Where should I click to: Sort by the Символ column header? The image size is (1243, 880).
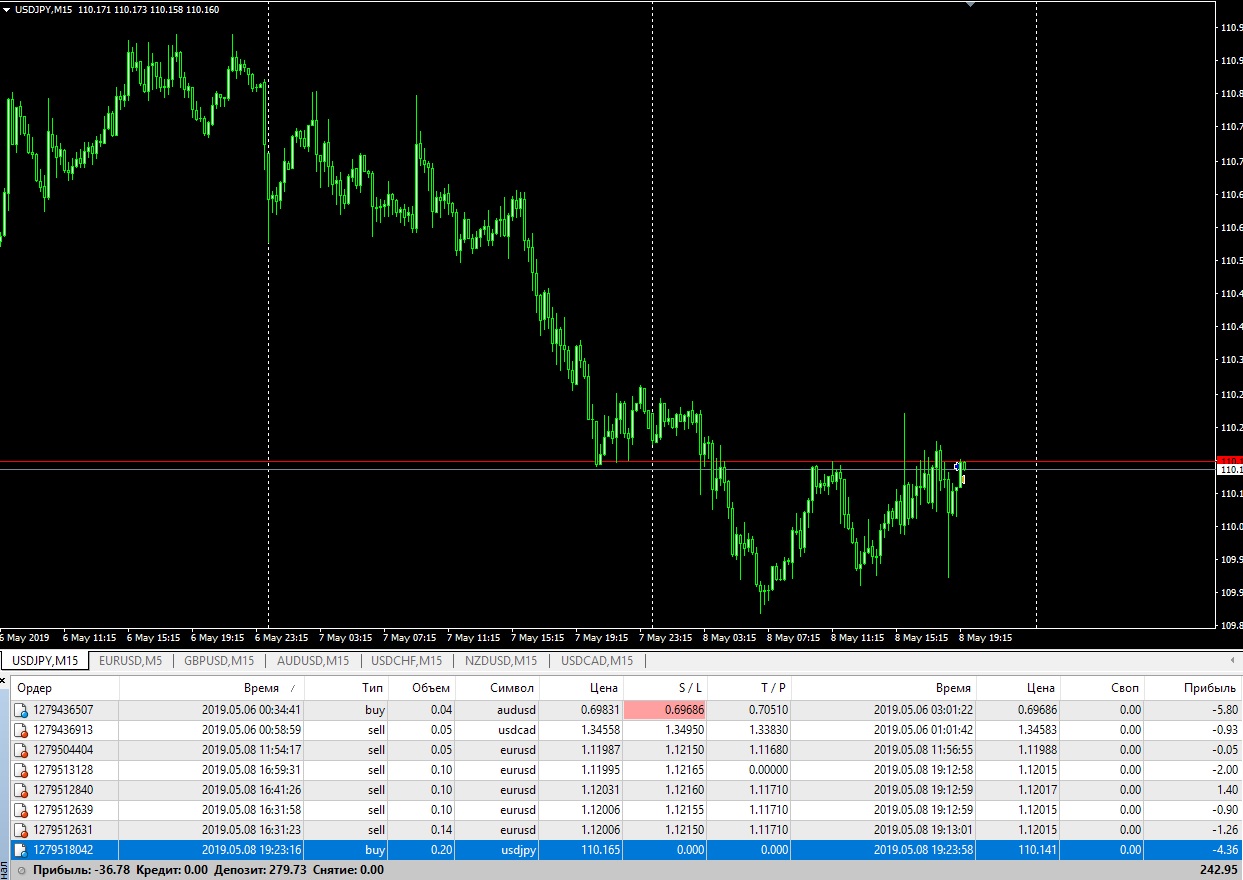click(496, 688)
